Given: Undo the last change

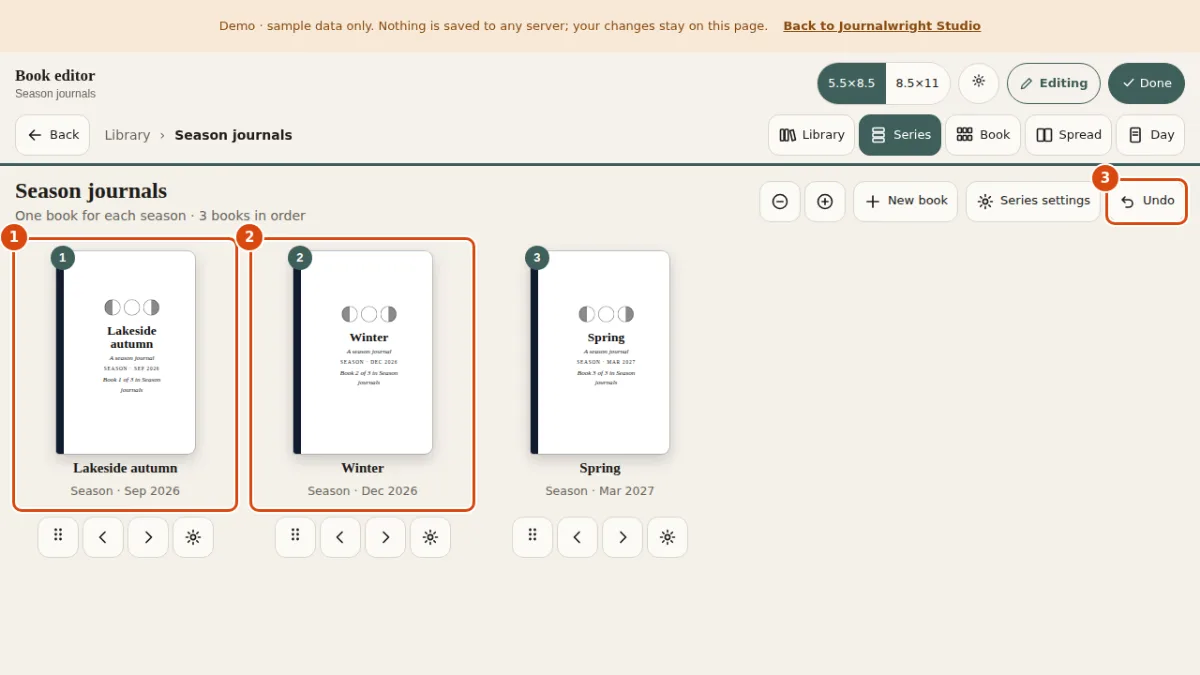Looking at the screenshot, I should point(1147,201).
